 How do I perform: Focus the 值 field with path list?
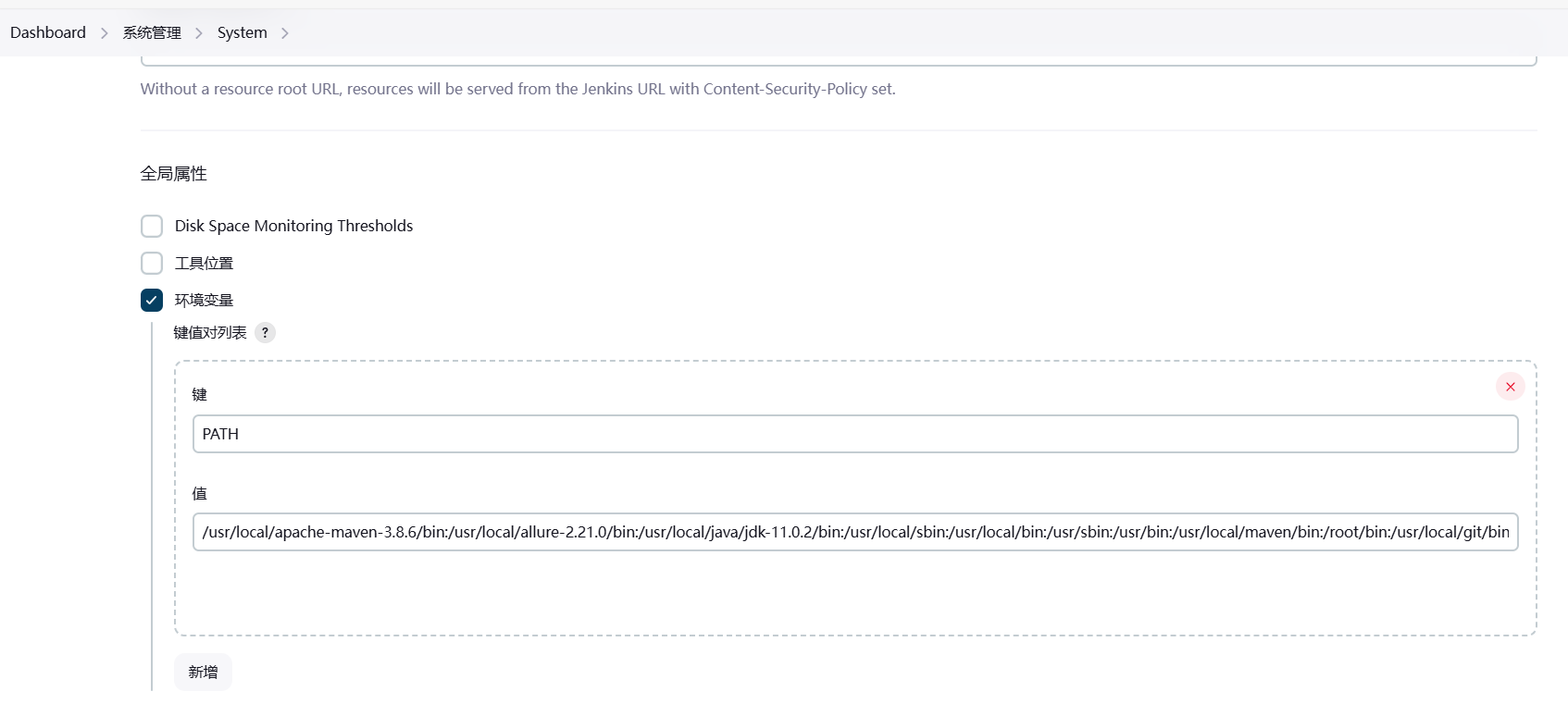pos(855,532)
